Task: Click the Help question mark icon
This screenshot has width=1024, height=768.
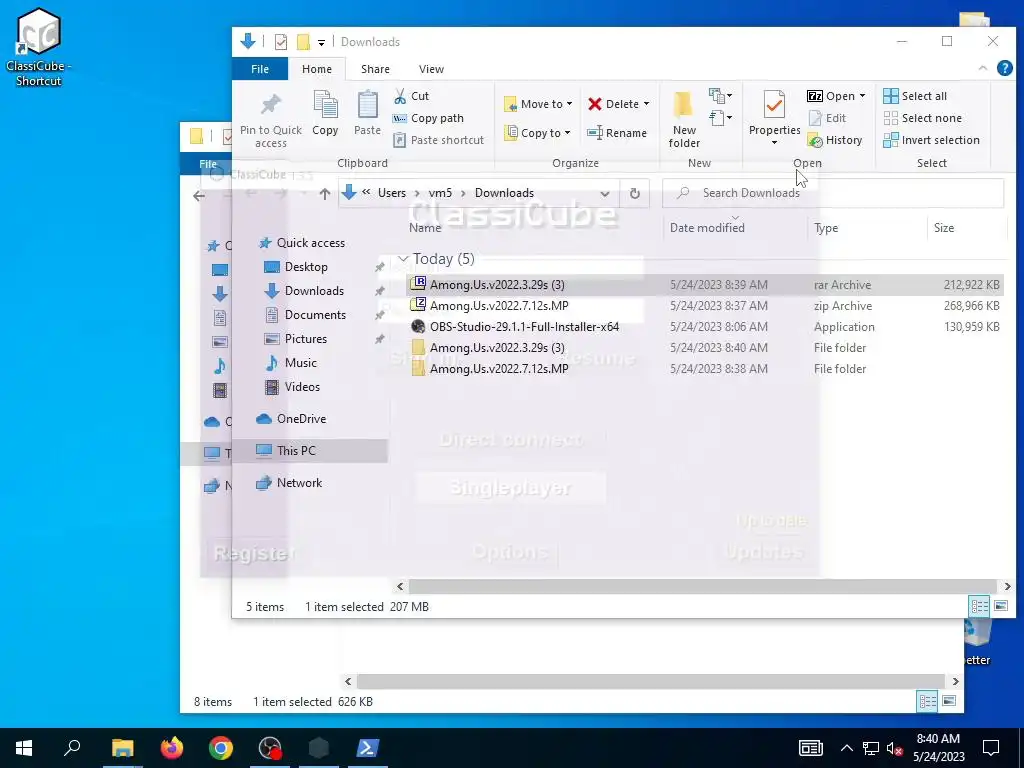Action: [1004, 68]
